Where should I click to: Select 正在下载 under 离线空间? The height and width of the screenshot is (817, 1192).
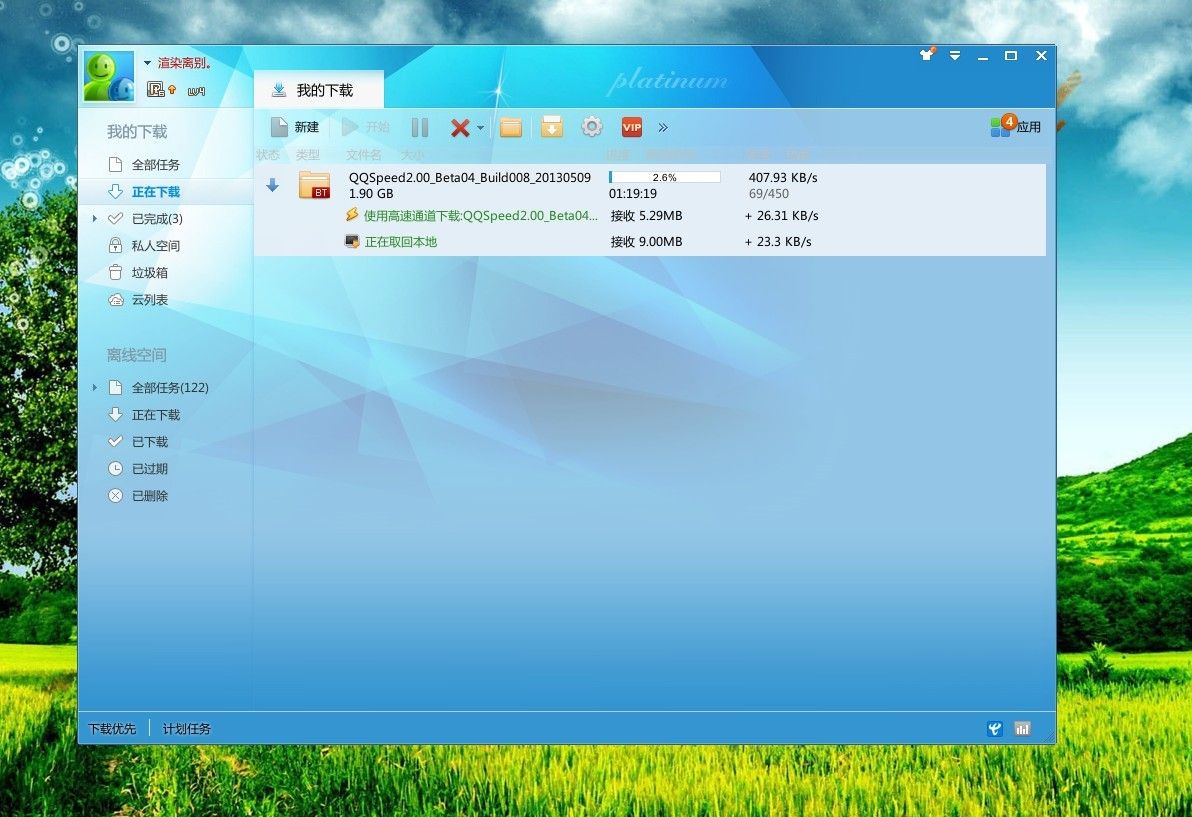(x=155, y=415)
